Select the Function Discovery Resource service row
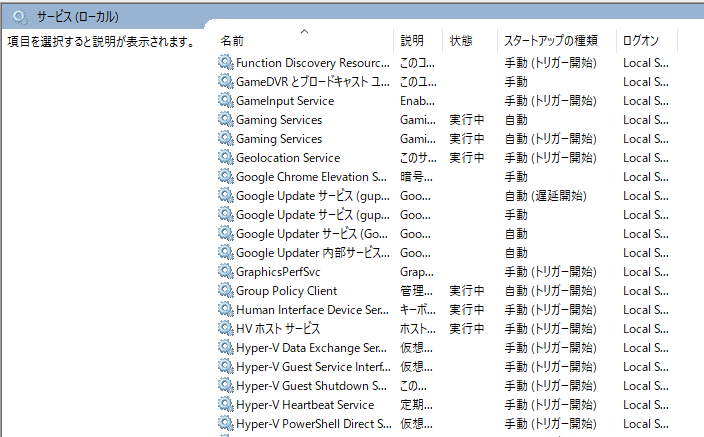 447,62
